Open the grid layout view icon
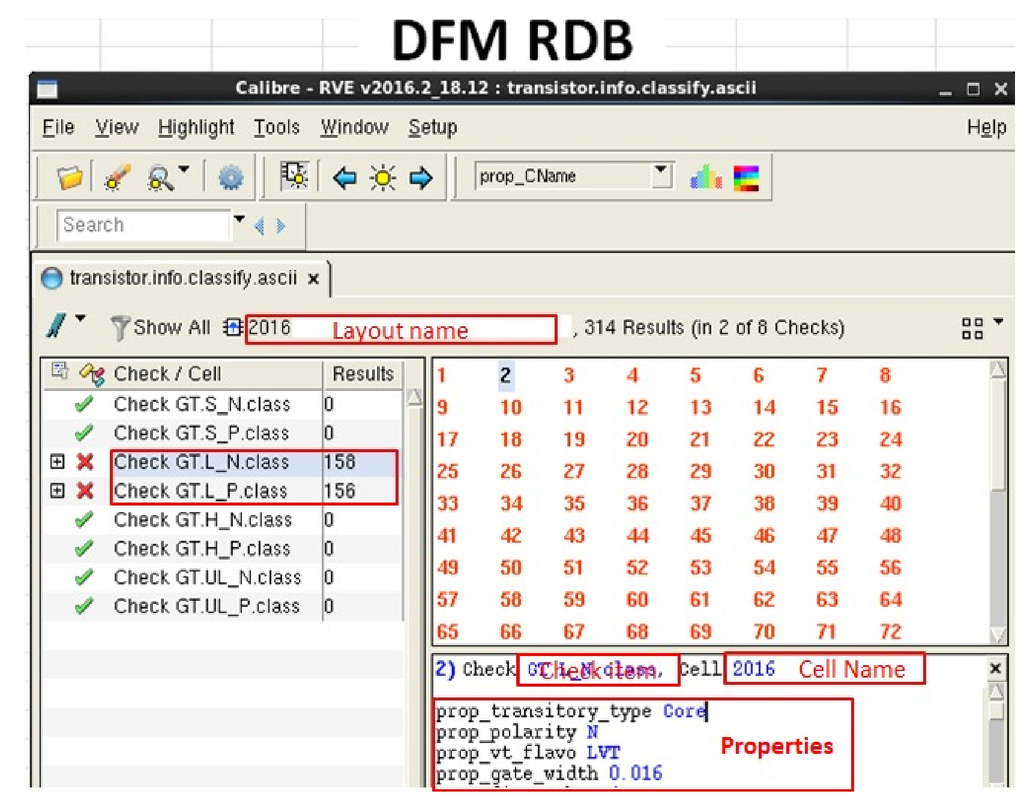The width and height of the screenshot is (1033, 803). 972,328
